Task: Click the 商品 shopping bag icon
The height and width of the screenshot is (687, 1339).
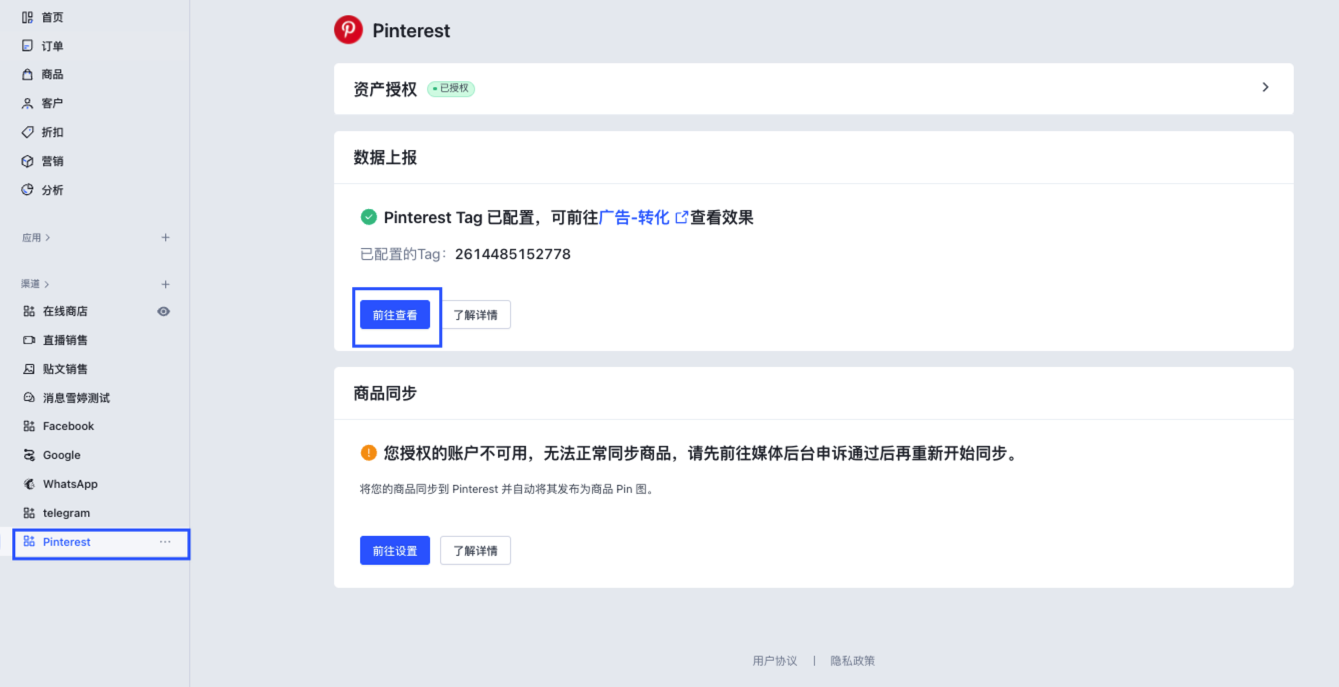Action: tap(28, 74)
